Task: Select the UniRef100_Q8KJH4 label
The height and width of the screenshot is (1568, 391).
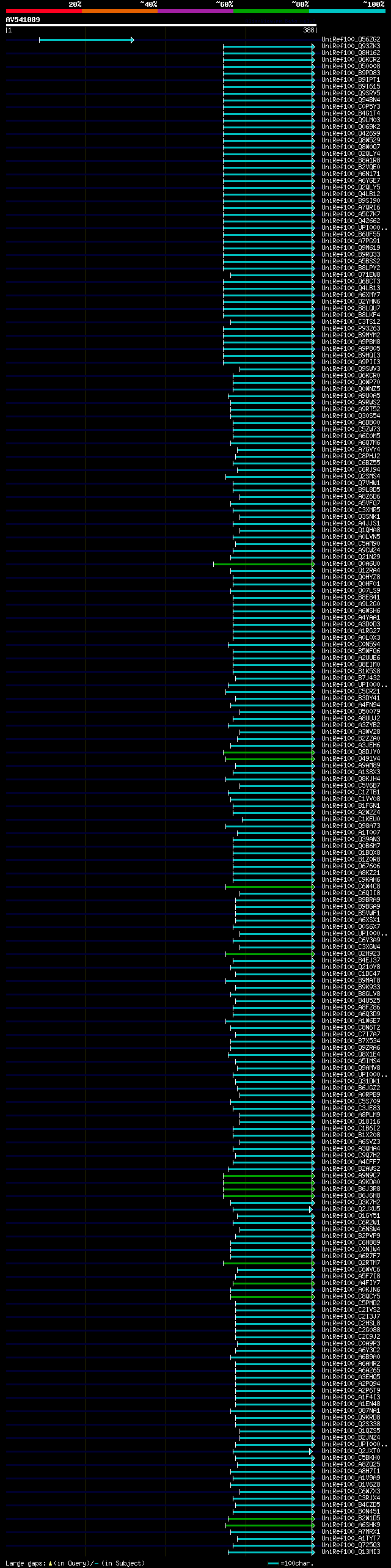Action: 351,779
